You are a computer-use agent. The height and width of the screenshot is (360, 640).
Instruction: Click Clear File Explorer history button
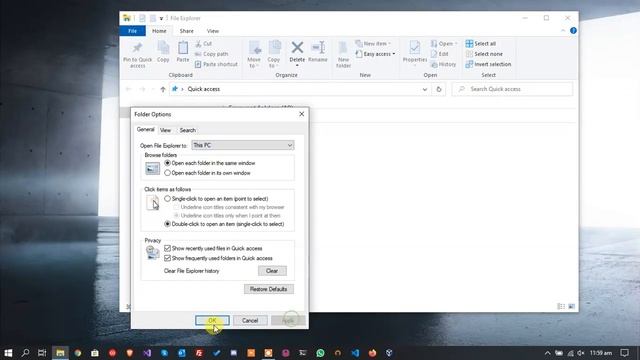pyautogui.click(x=272, y=271)
